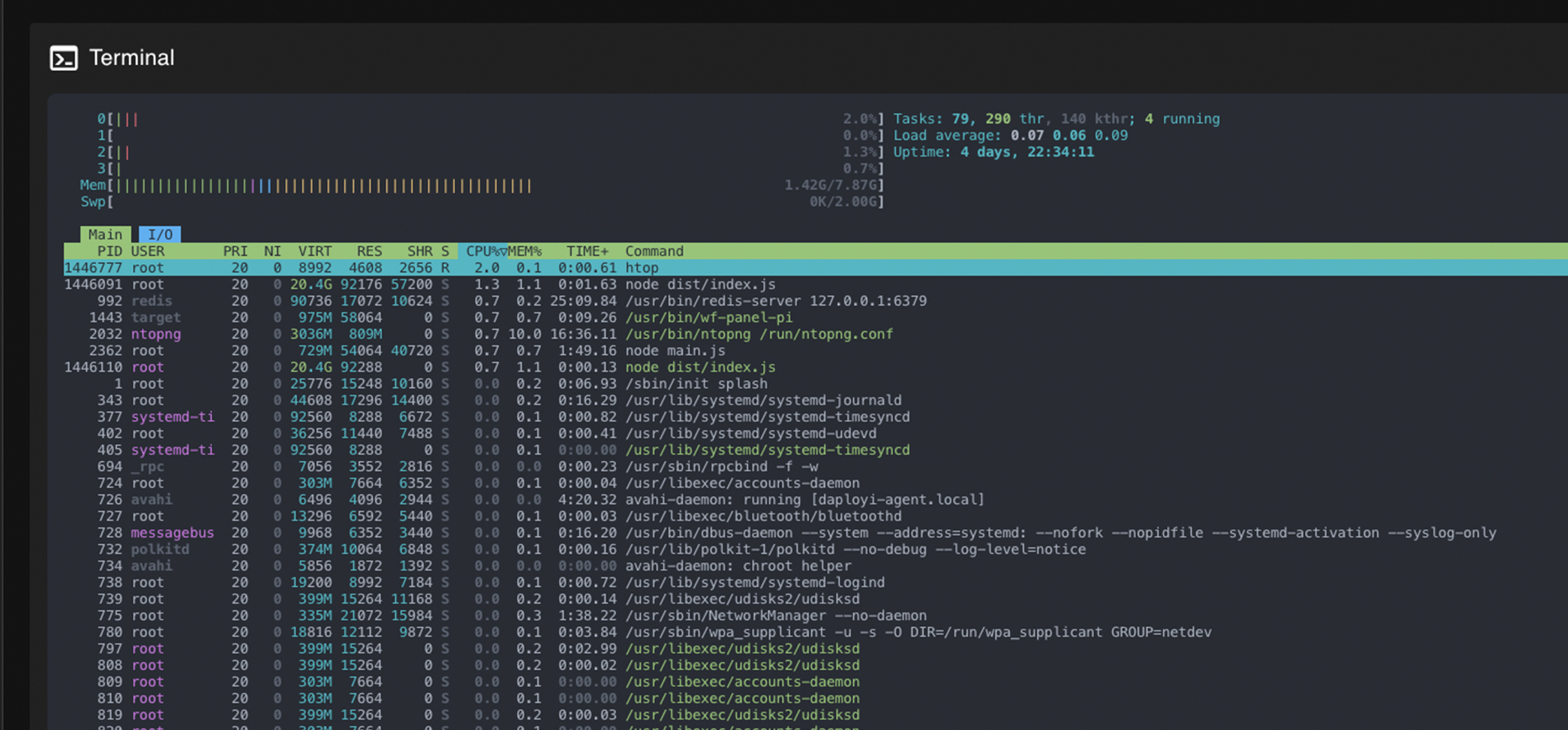Select process 1446110 node dist/index.js
This screenshot has height=730, width=1568.
tap(815, 367)
